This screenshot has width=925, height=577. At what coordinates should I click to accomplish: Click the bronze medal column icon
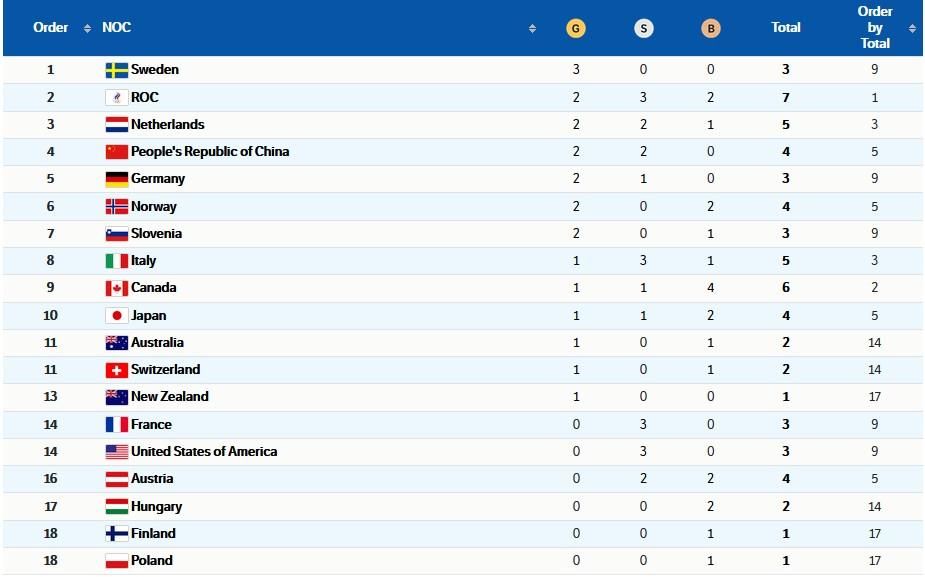pos(711,28)
